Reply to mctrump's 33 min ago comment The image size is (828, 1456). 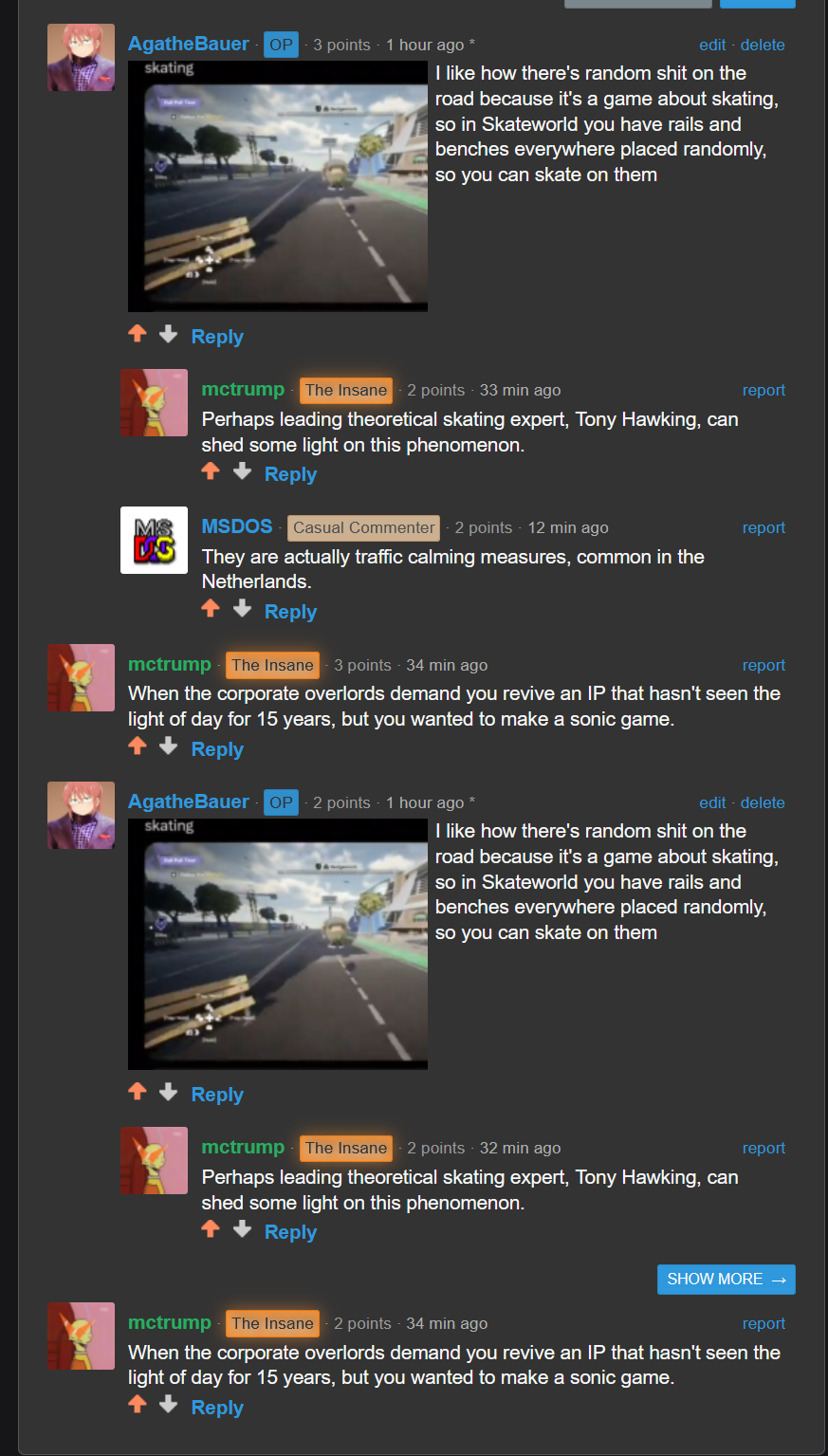point(290,474)
